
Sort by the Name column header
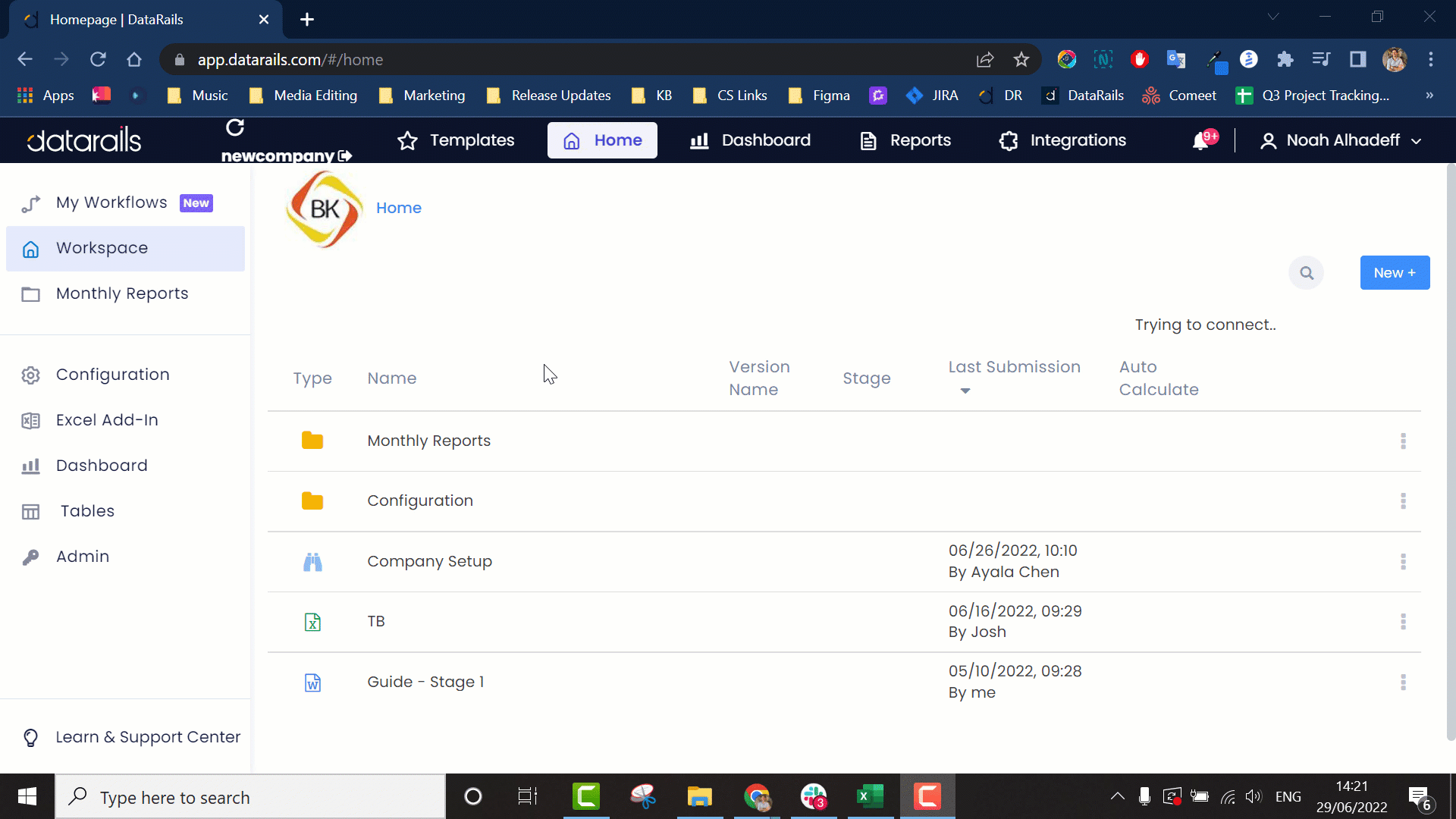(392, 378)
